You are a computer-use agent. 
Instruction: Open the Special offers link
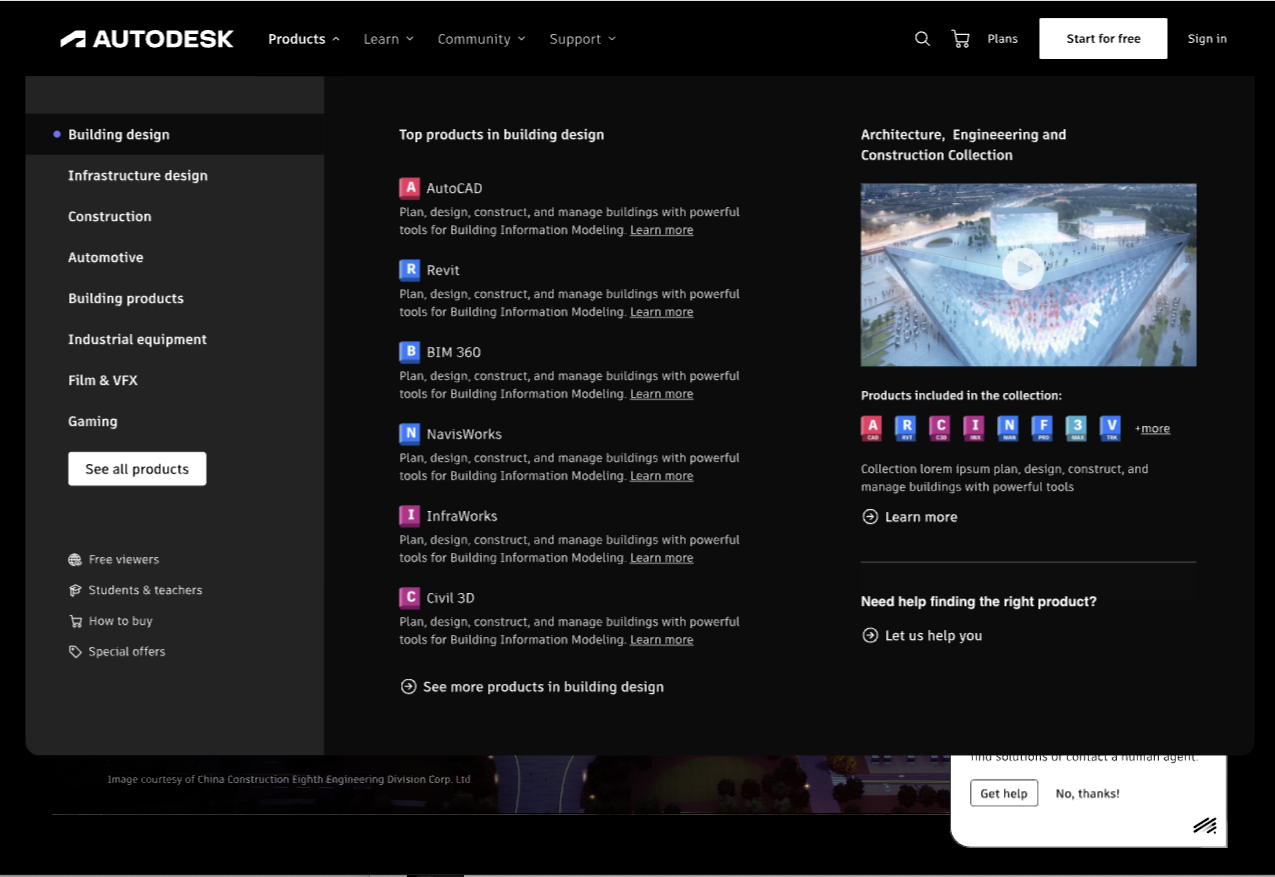127,652
